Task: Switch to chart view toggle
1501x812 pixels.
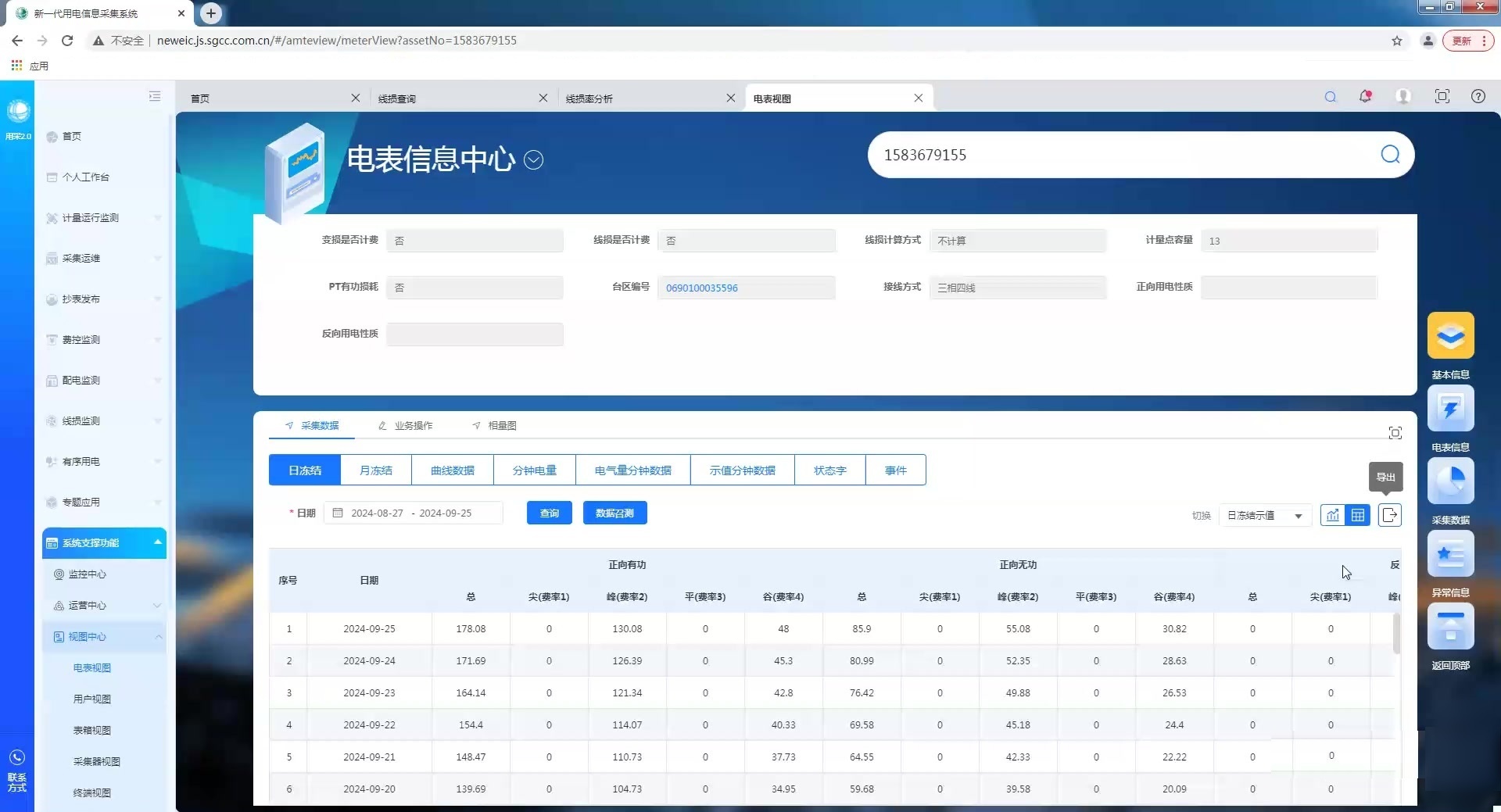Action: 1333,515
